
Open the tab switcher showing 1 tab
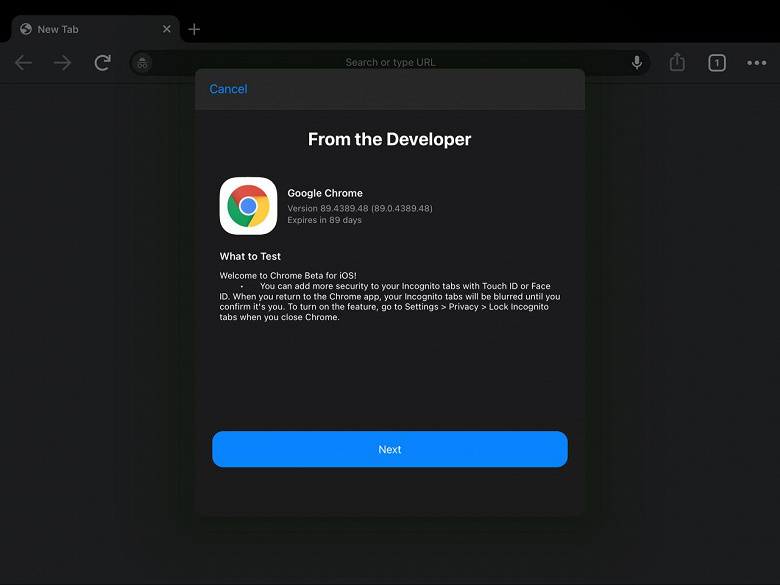point(717,63)
